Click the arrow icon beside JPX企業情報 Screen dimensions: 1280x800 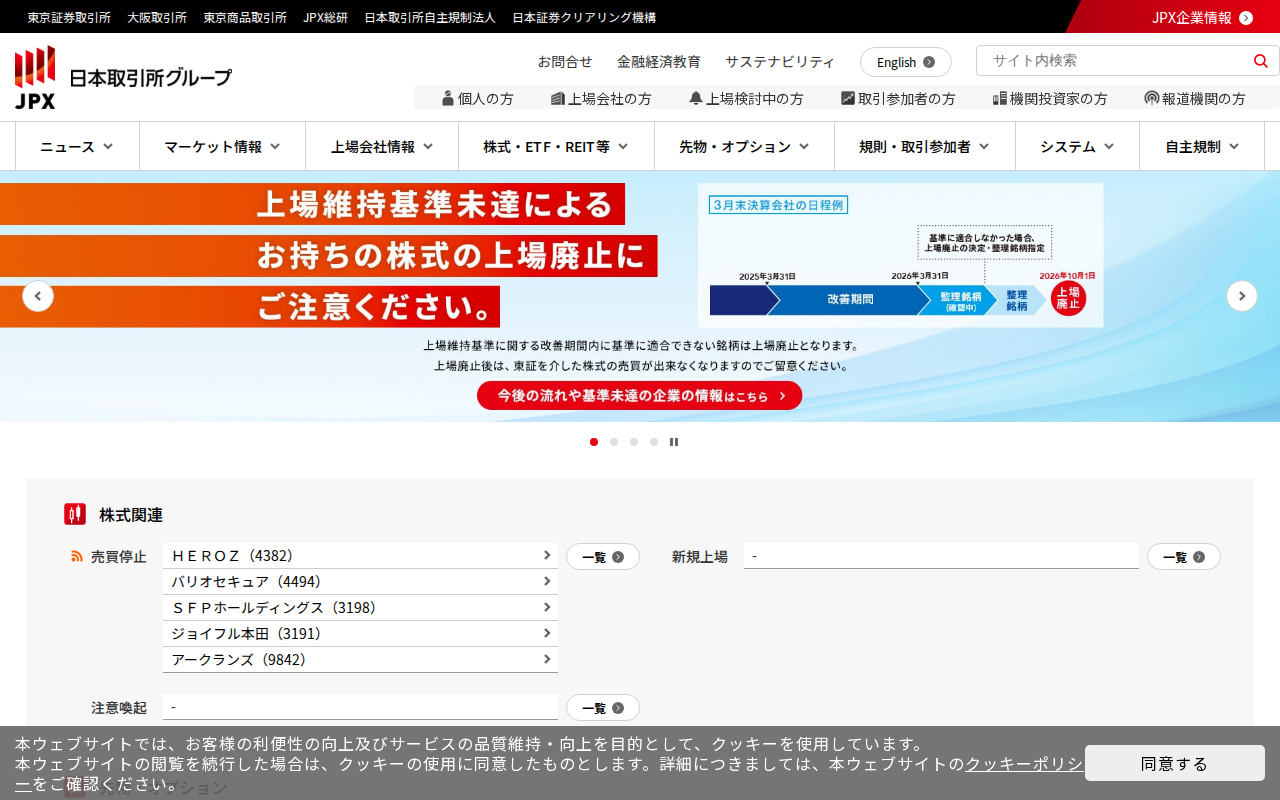(1246, 17)
